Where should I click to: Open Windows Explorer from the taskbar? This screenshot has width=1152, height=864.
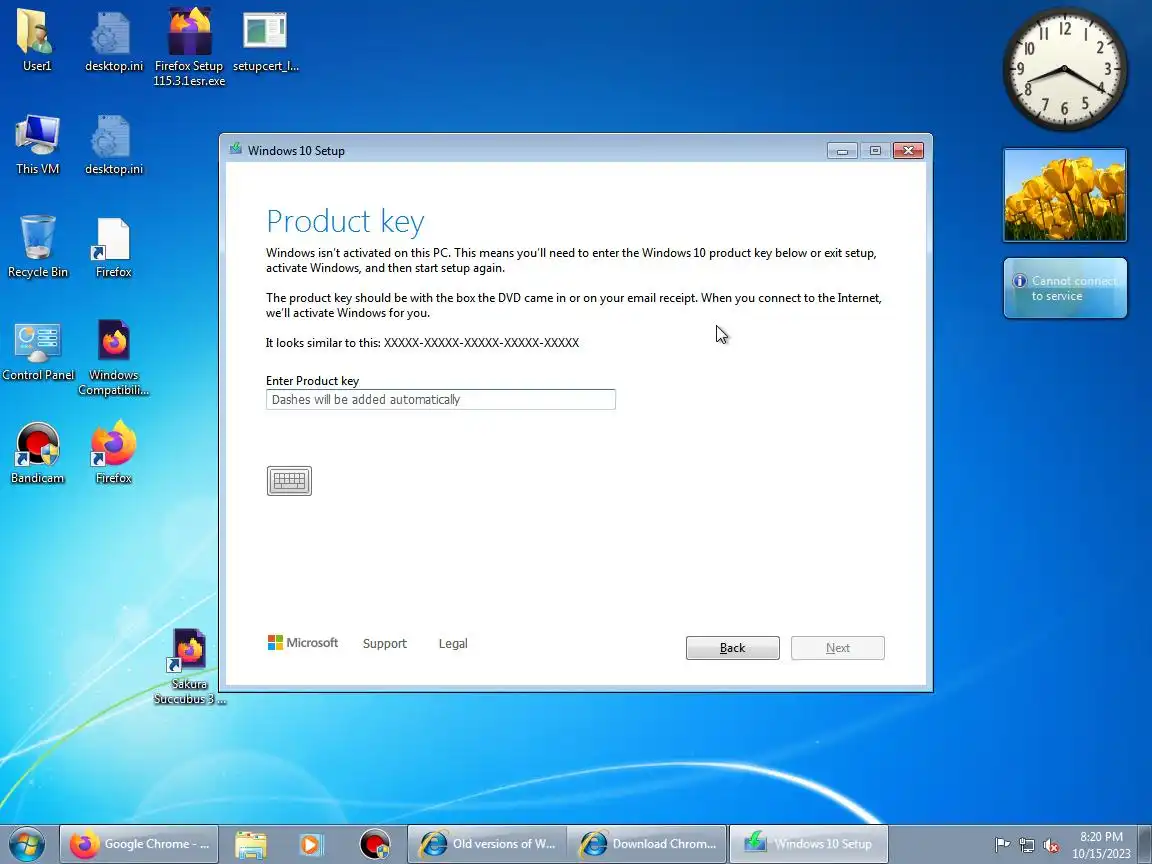(251, 844)
